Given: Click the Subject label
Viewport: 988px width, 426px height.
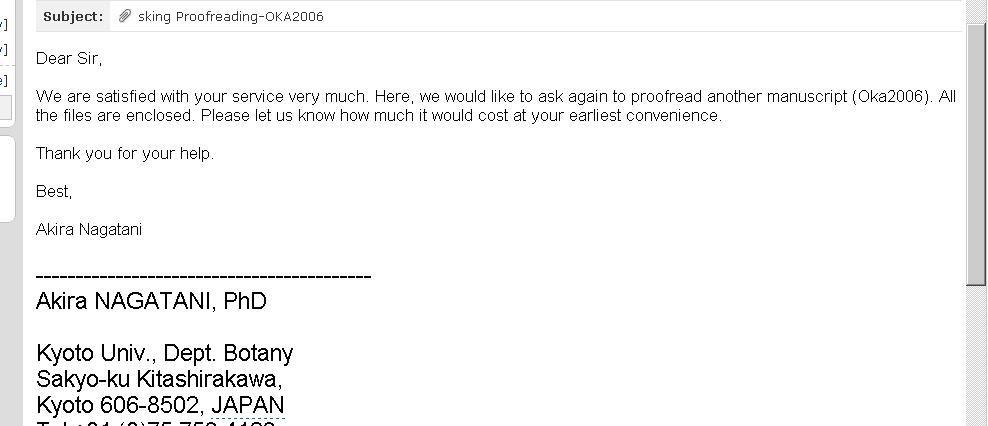Looking at the screenshot, I should (73, 17).
